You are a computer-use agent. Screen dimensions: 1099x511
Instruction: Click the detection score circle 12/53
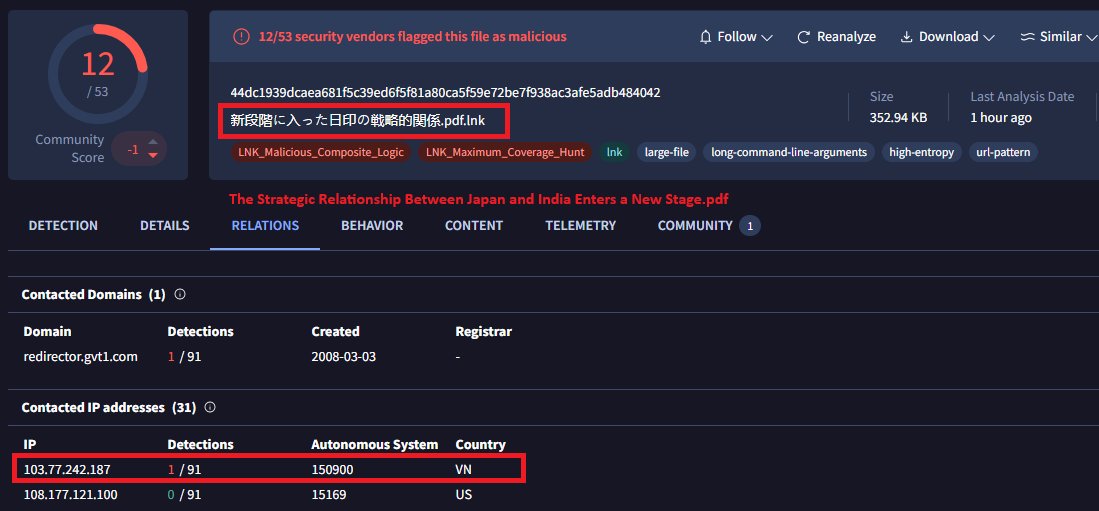pos(97,74)
